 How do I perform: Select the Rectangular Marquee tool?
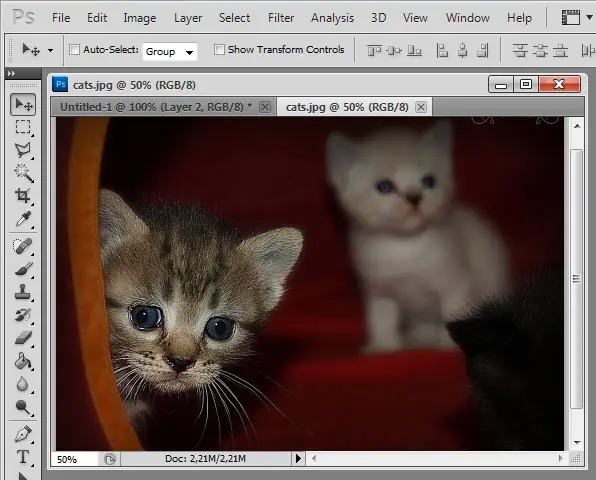coord(23,127)
